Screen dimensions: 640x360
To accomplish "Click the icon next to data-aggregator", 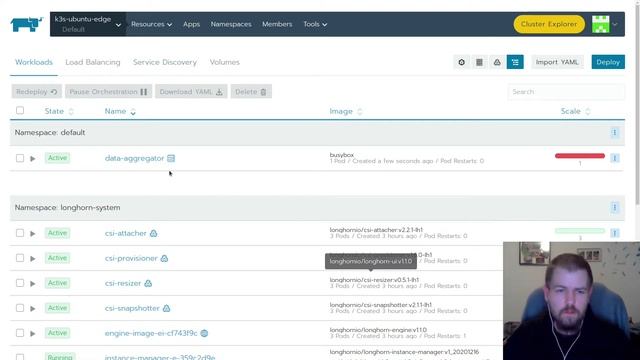I will click(171, 158).
